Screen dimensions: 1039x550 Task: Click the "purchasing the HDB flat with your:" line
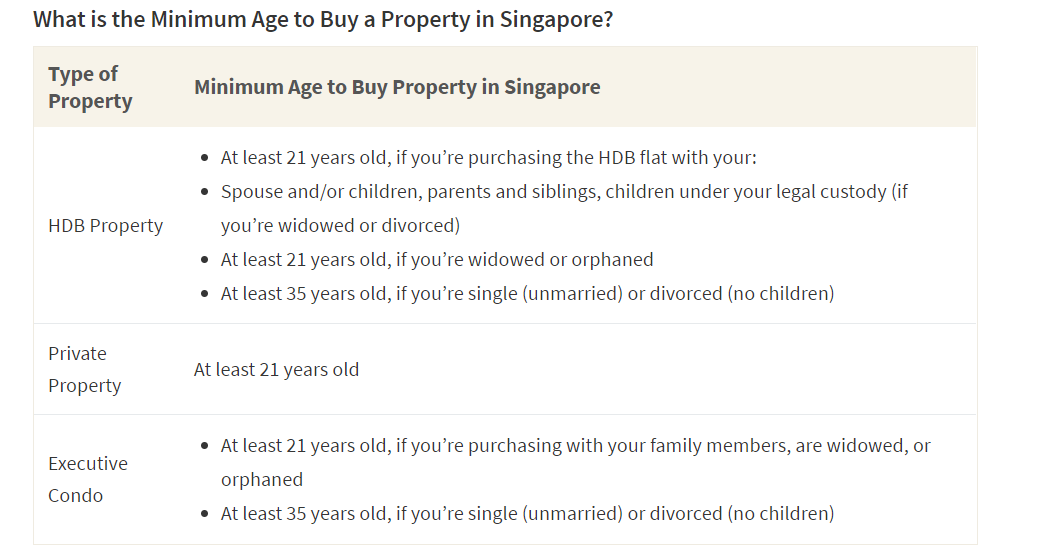coord(490,158)
